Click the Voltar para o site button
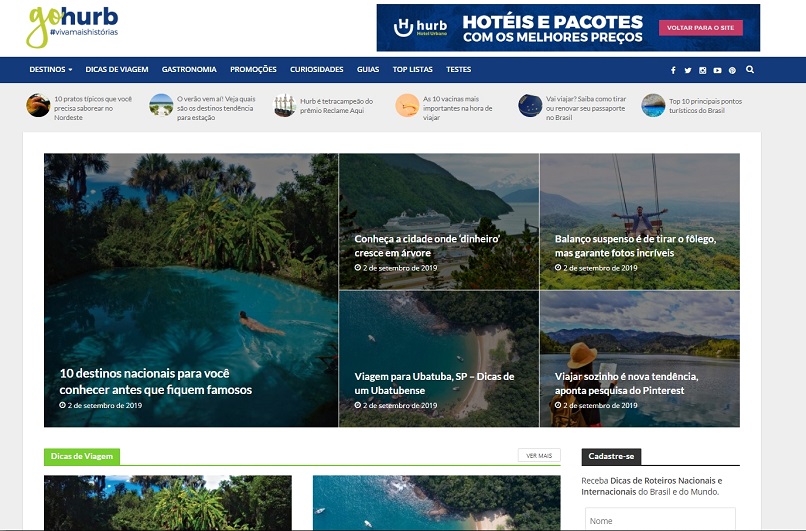 pyautogui.click(x=701, y=28)
